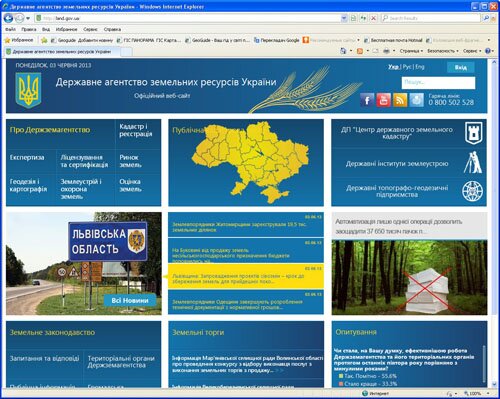Open Ліцензування та сертифікація tile
Image resolution: width=500 pixels, height=399 pixels.
[x=84, y=161]
